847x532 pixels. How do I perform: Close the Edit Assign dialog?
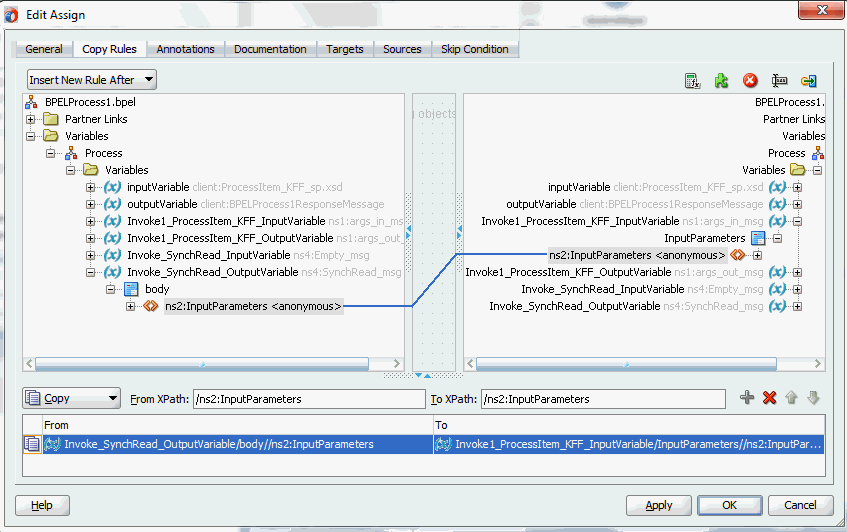(821, 10)
